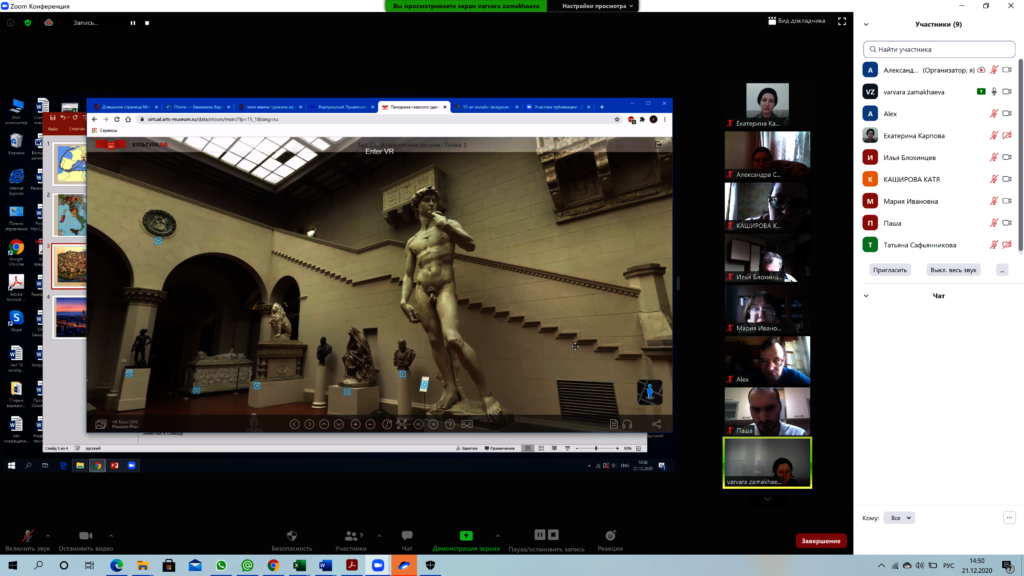Toggle camera for Екатерина Карпова
Image resolution: width=1024 pixels, height=576 pixels.
[x=1007, y=135]
